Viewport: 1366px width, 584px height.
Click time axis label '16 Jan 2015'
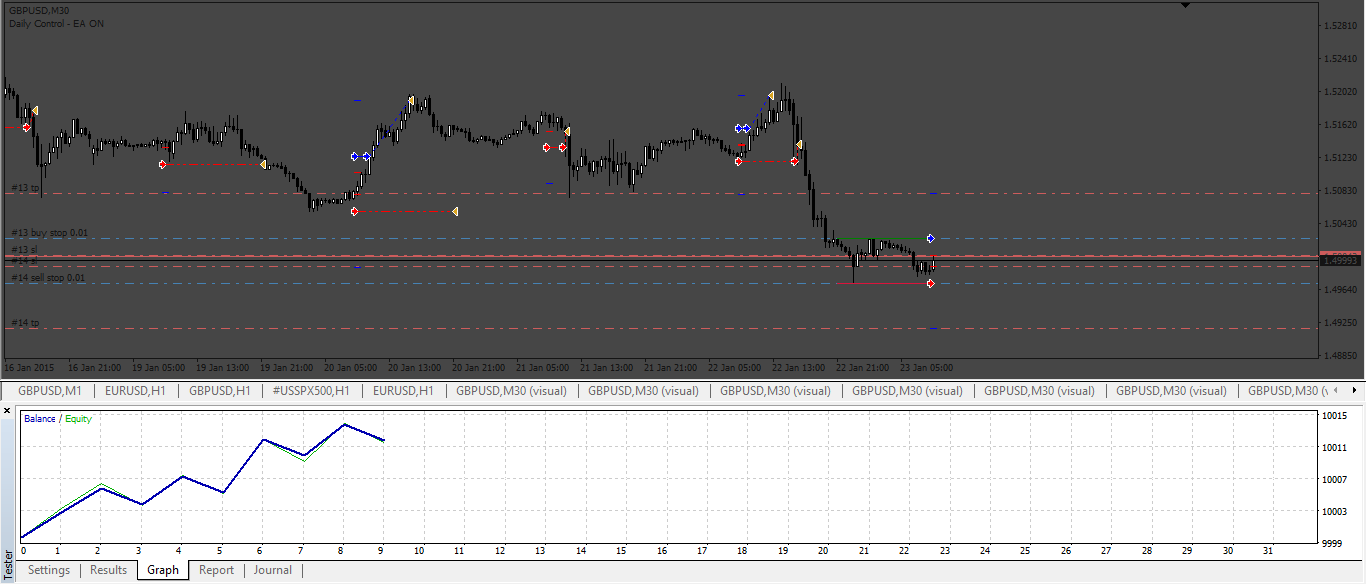pyautogui.click(x=29, y=366)
